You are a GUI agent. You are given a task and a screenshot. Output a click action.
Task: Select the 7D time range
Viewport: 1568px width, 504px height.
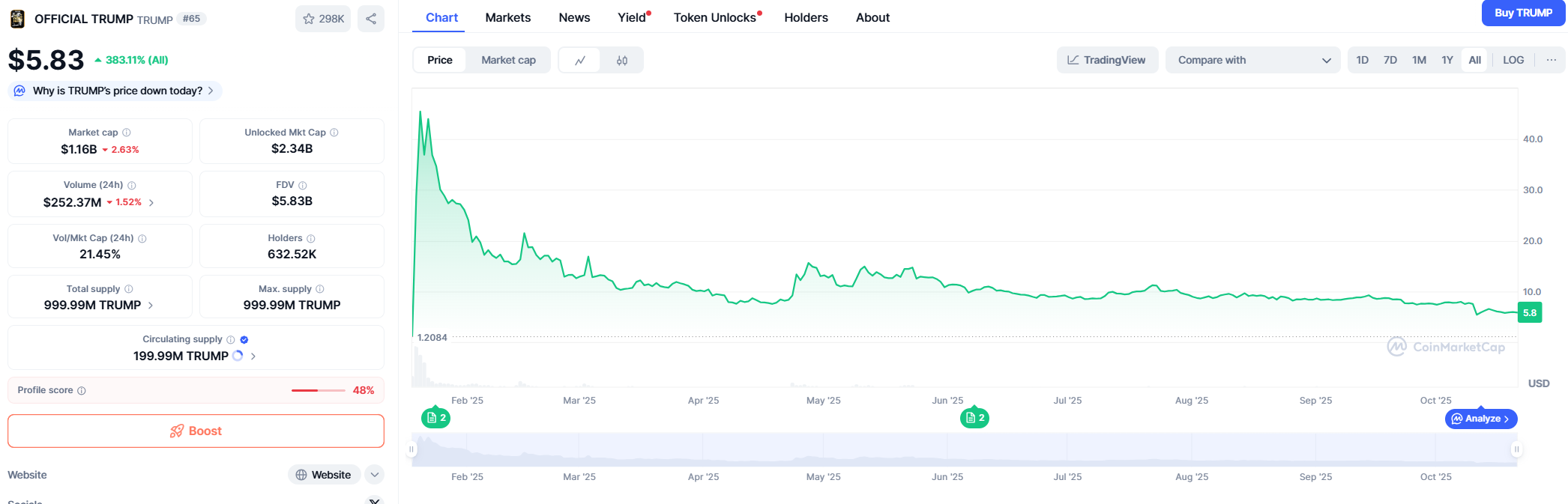(x=1390, y=61)
